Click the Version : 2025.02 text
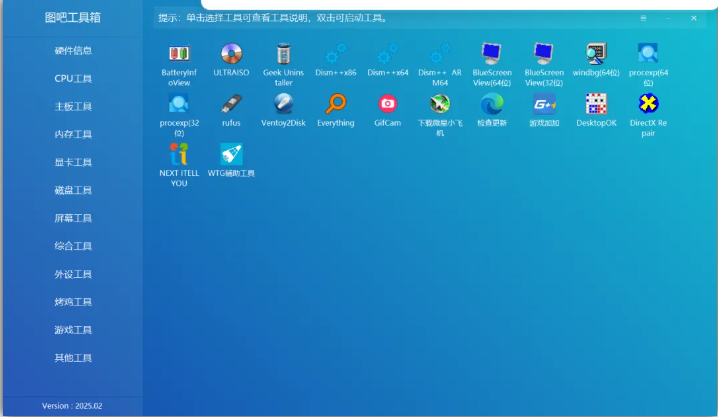The image size is (718, 417). tap(72, 406)
